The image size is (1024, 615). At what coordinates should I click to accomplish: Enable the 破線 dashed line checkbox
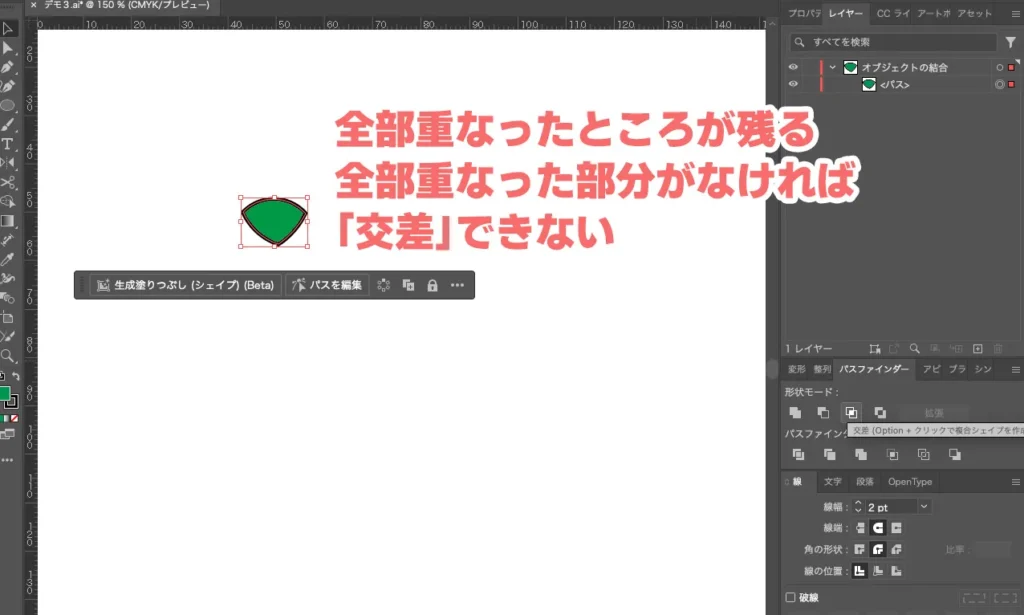coord(793,597)
